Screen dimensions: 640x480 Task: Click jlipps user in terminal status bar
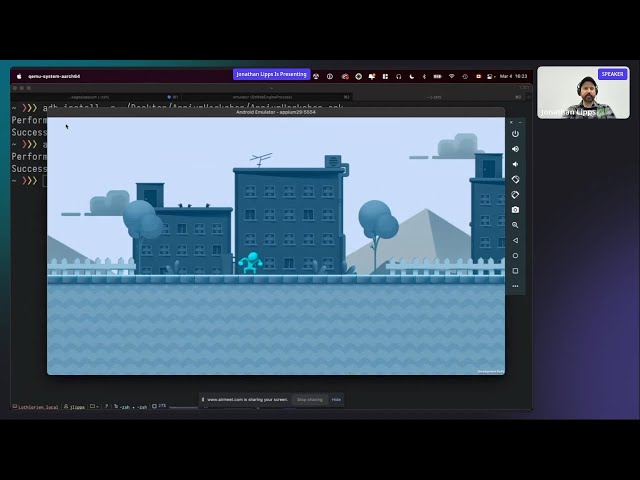pyautogui.click(x=75, y=407)
